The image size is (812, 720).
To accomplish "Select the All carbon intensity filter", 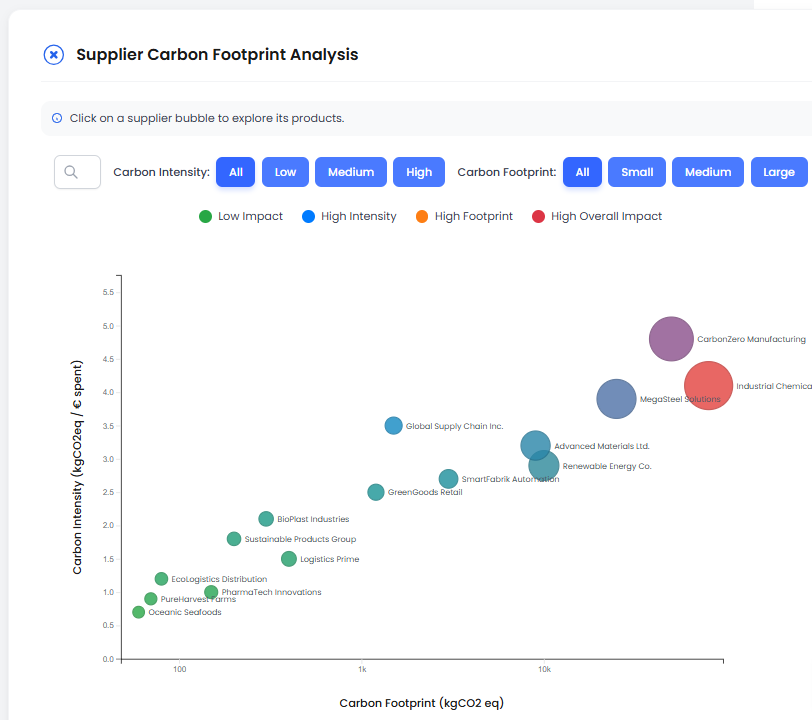I will [x=236, y=172].
